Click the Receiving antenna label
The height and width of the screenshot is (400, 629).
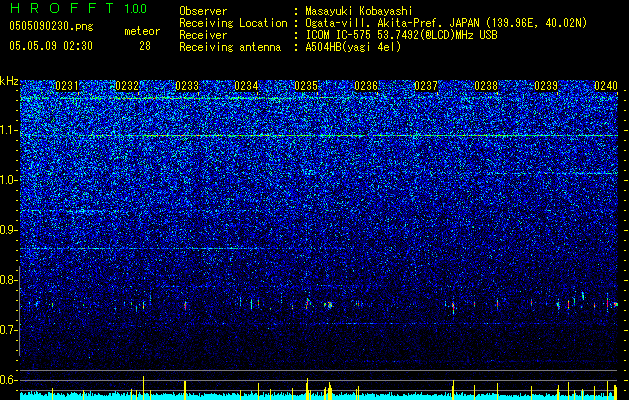click(230, 47)
